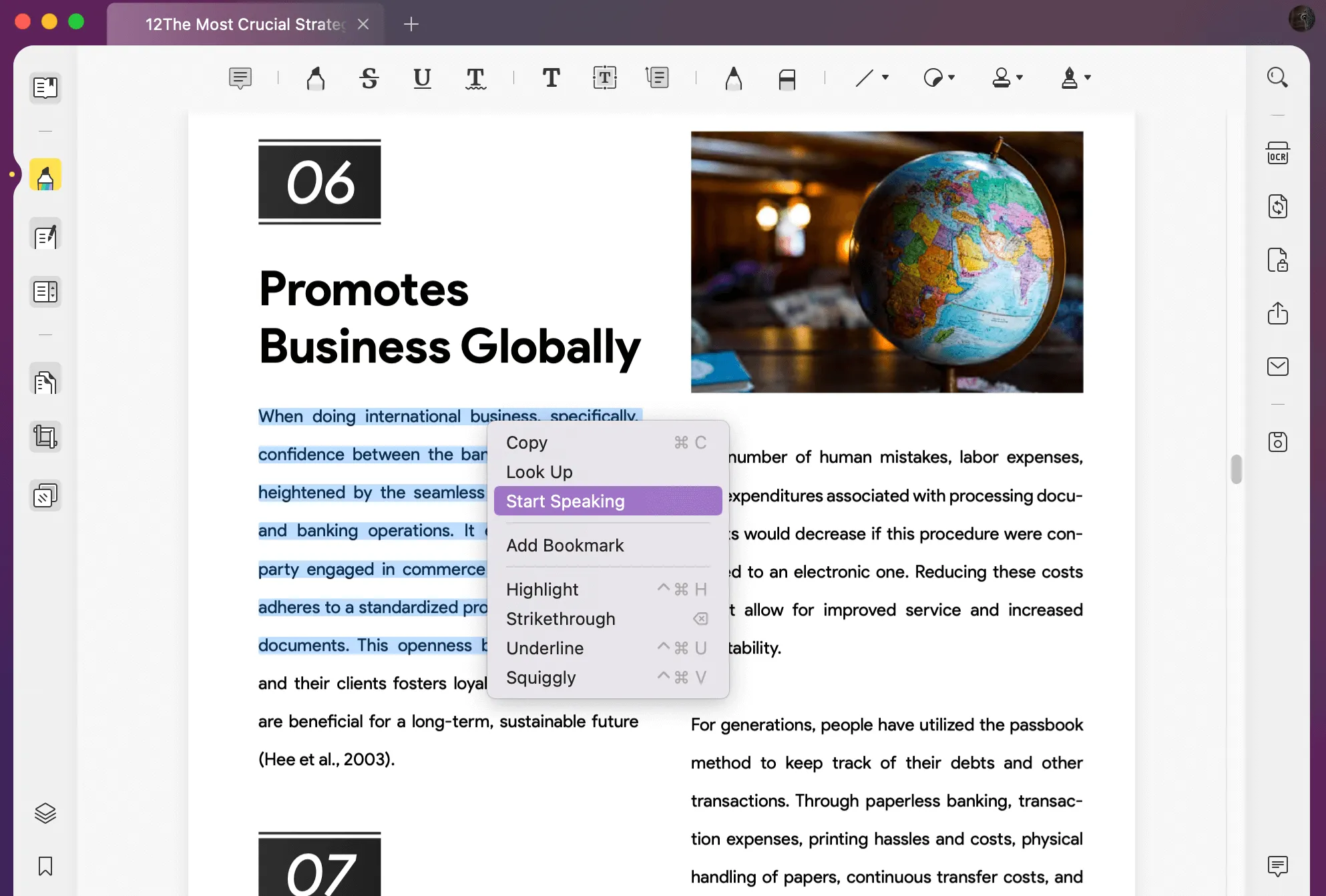Click Copy in the context menu

528,442
